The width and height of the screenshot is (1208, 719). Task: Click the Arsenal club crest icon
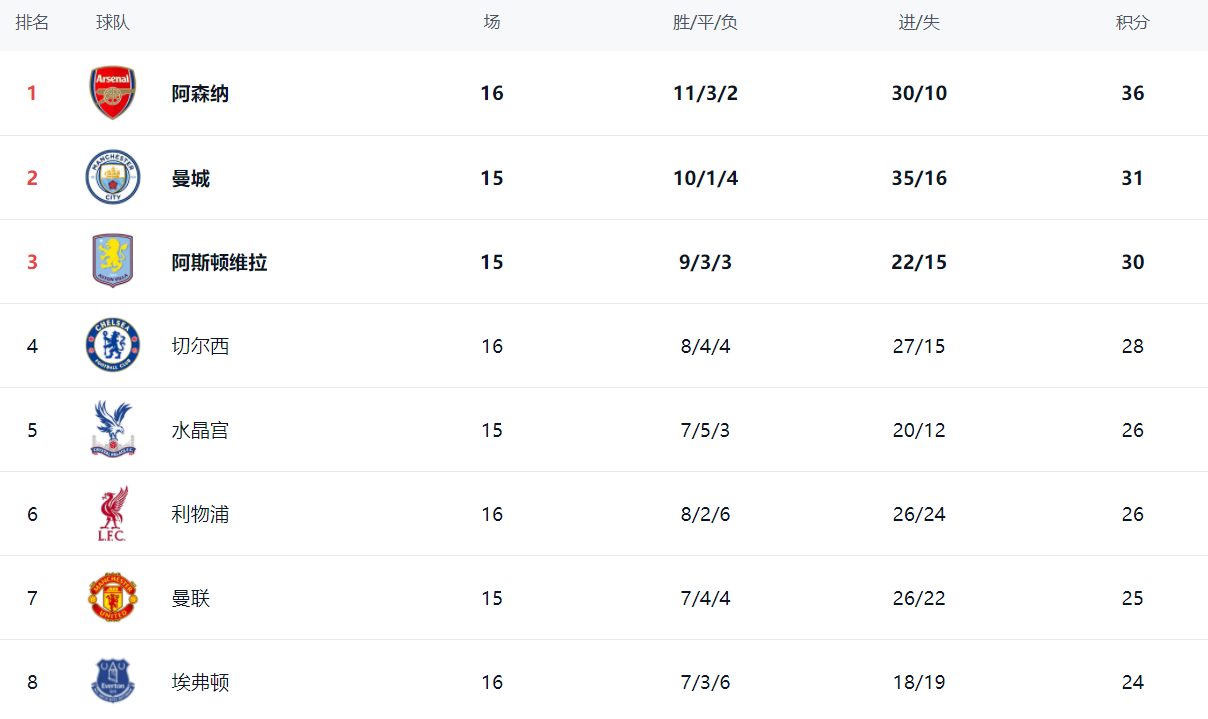click(x=112, y=93)
